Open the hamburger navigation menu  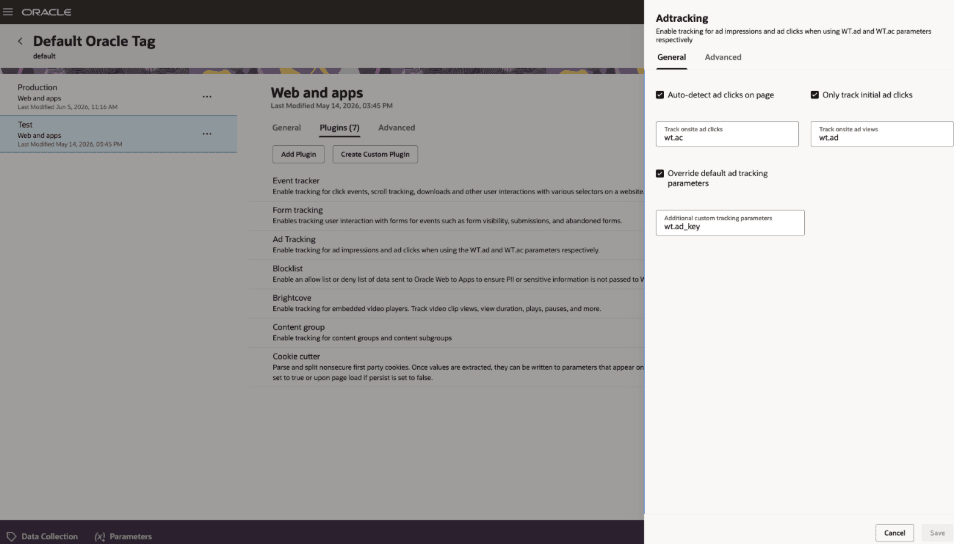[8, 12]
